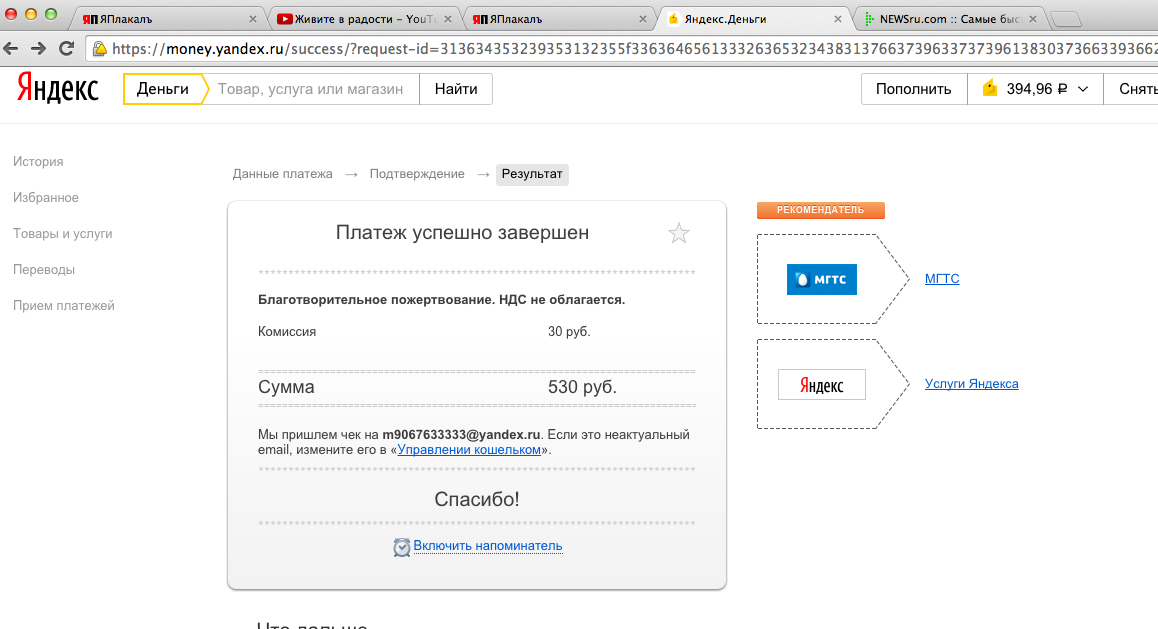Image resolution: width=1158 pixels, height=629 pixels.
Task: Click the Данные платежа step
Action: 282,174
